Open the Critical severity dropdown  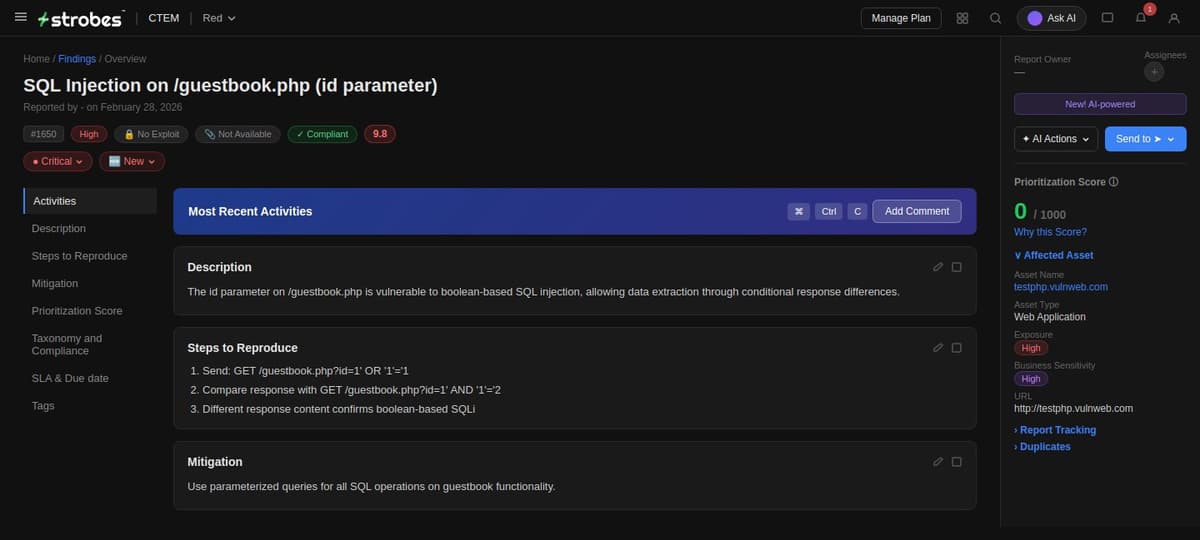58,161
